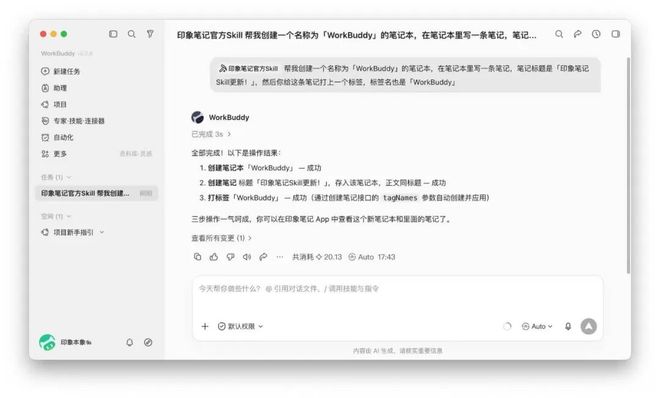Click the WorkBuddy avatar in the chat

pos(197,117)
